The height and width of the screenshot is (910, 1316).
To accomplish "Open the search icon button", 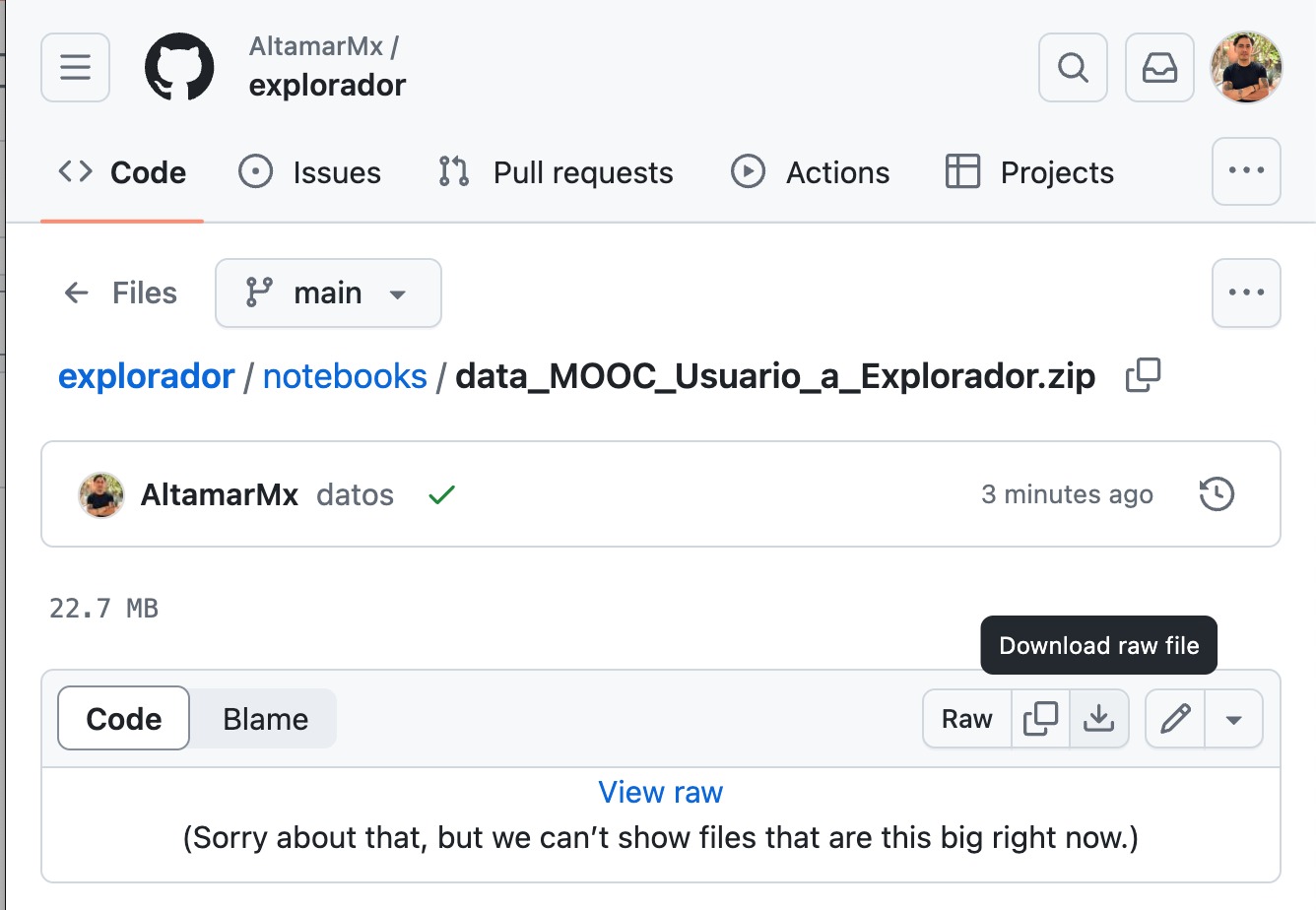I will click(x=1073, y=68).
